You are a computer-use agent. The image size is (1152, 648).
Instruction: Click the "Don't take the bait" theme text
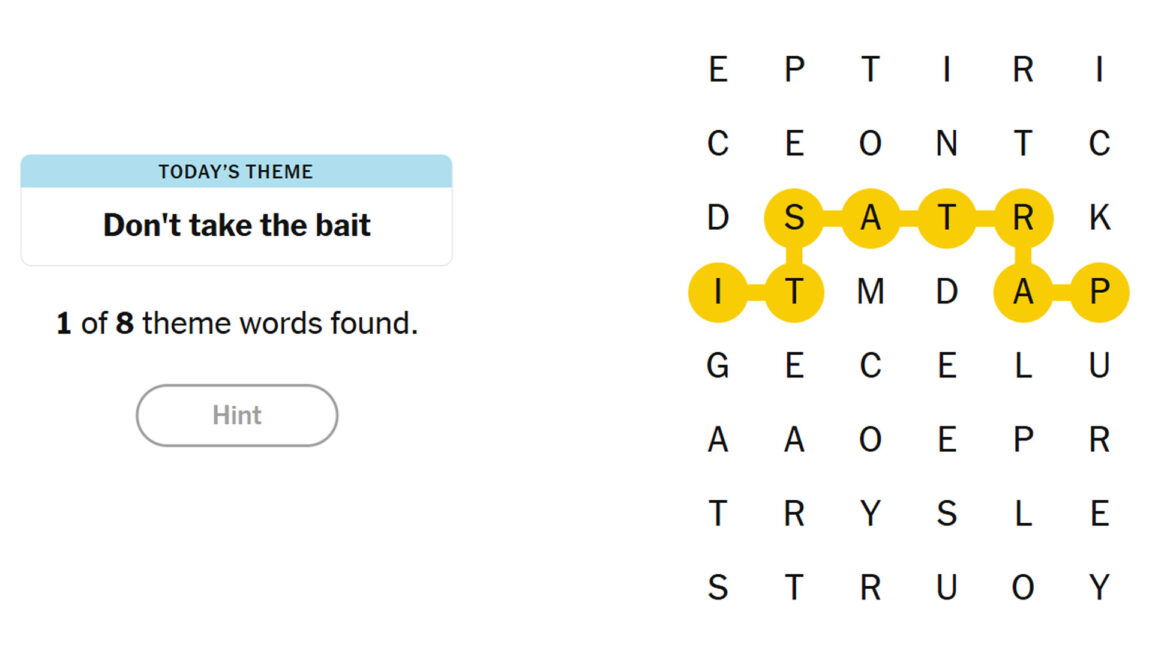[237, 225]
